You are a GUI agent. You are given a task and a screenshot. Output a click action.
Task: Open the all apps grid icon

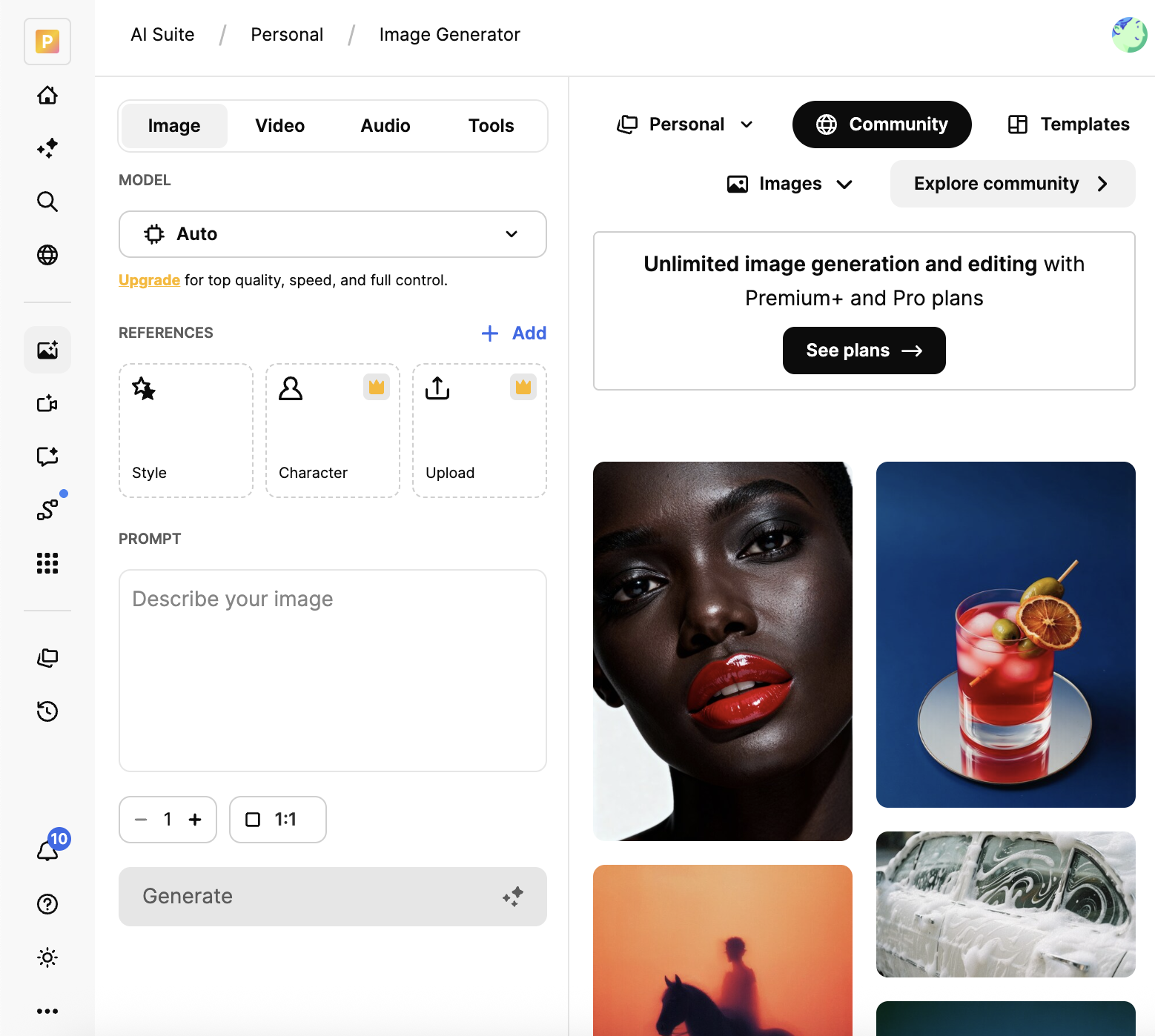[47, 563]
